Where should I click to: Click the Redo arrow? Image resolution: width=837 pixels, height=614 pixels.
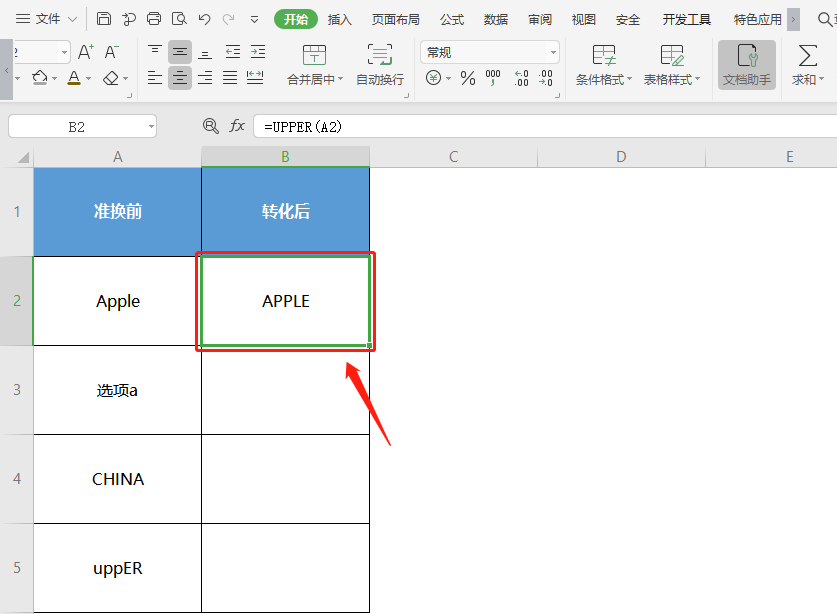click(x=228, y=20)
